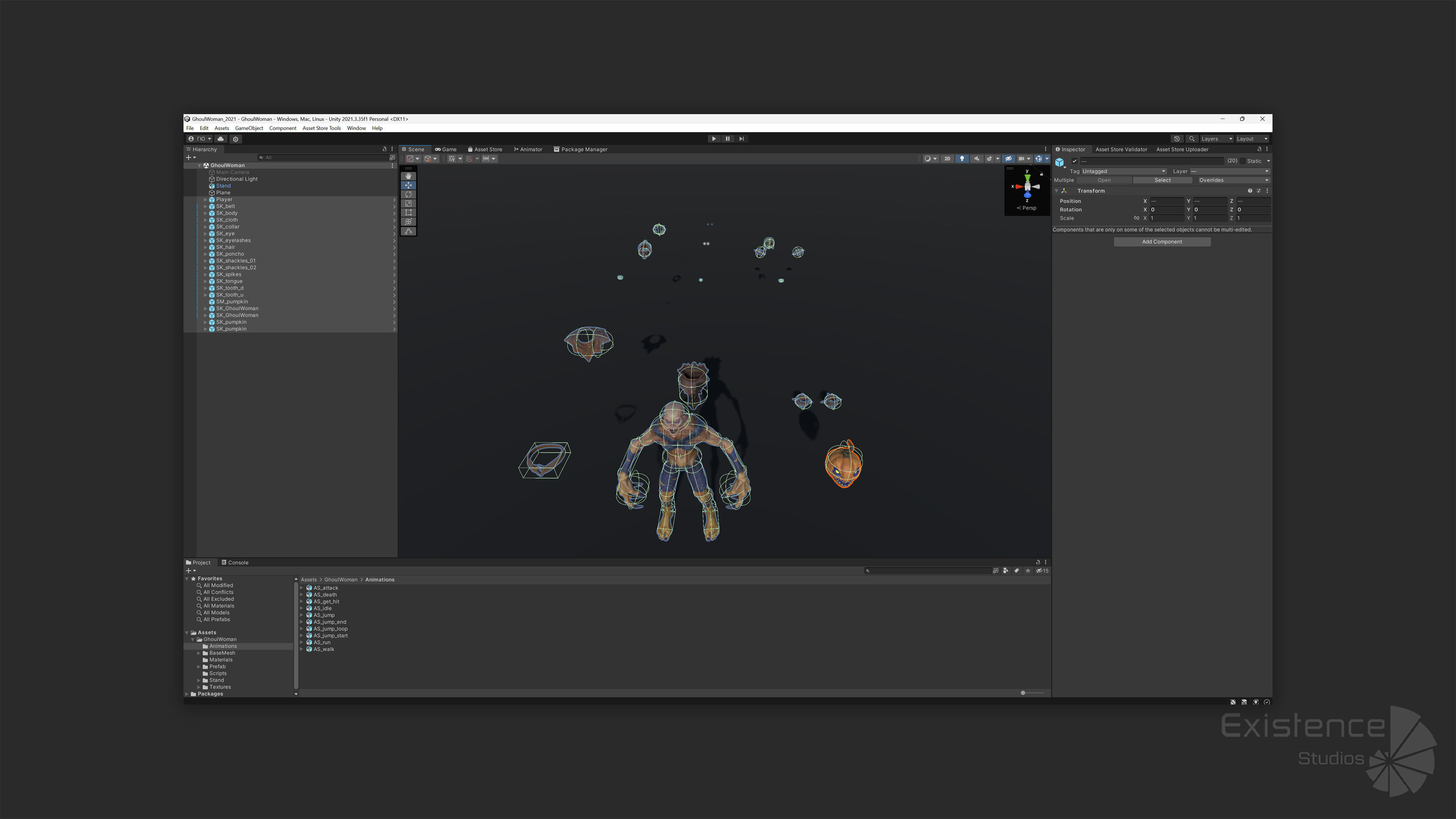Switch to the Animator tab
Image resolution: width=1456 pixels, height=819 pixels.
tap(528, 149)
